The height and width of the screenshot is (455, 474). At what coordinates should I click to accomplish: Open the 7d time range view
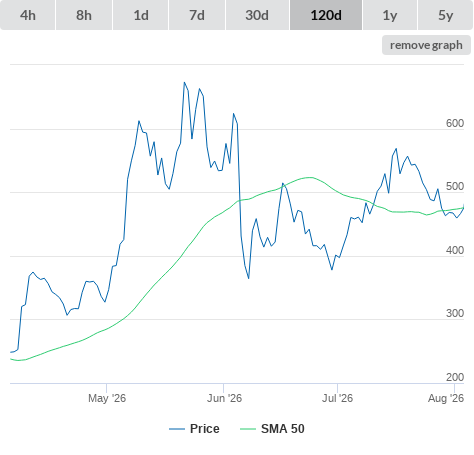tap(197, 15)
